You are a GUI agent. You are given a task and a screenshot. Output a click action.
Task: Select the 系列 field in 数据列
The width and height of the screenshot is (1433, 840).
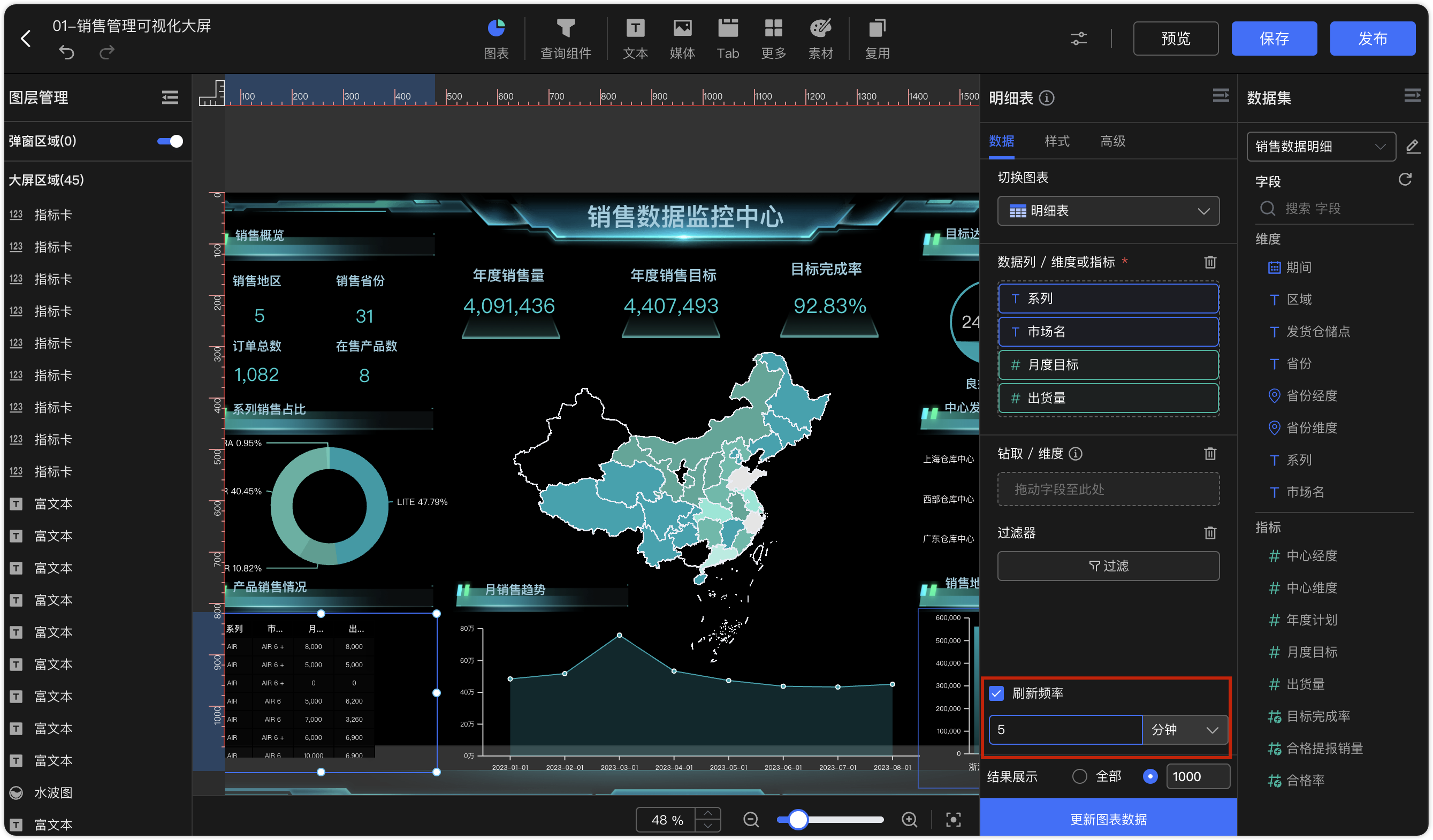coord(1108,298)
